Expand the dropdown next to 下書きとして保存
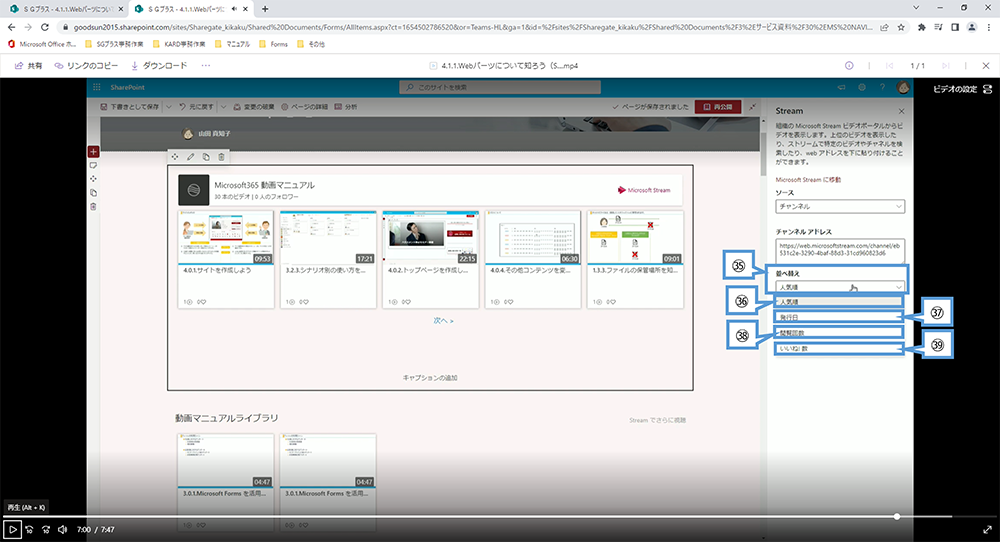This screenshot has width=1000, height=542. pos(169,107)
